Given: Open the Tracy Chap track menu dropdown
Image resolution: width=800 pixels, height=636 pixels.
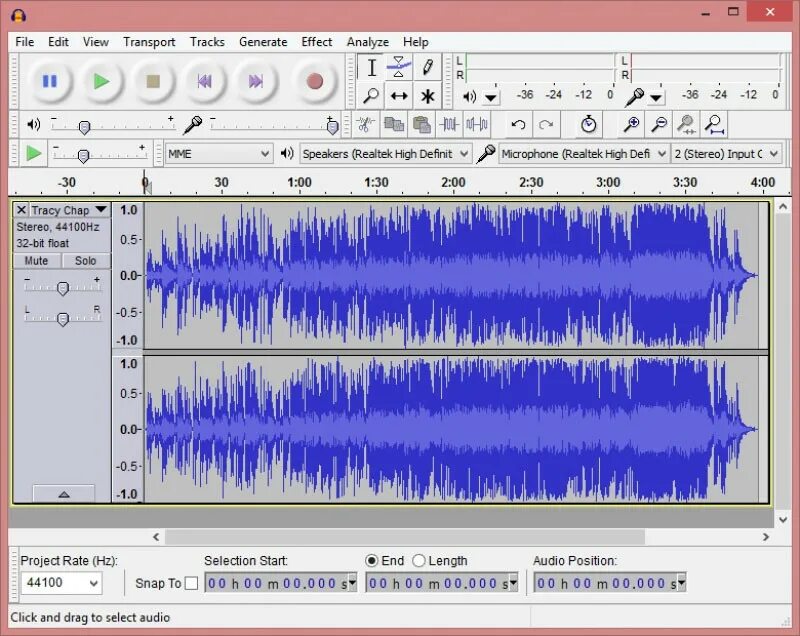Looking at the screenshot, I should point(101,209).
